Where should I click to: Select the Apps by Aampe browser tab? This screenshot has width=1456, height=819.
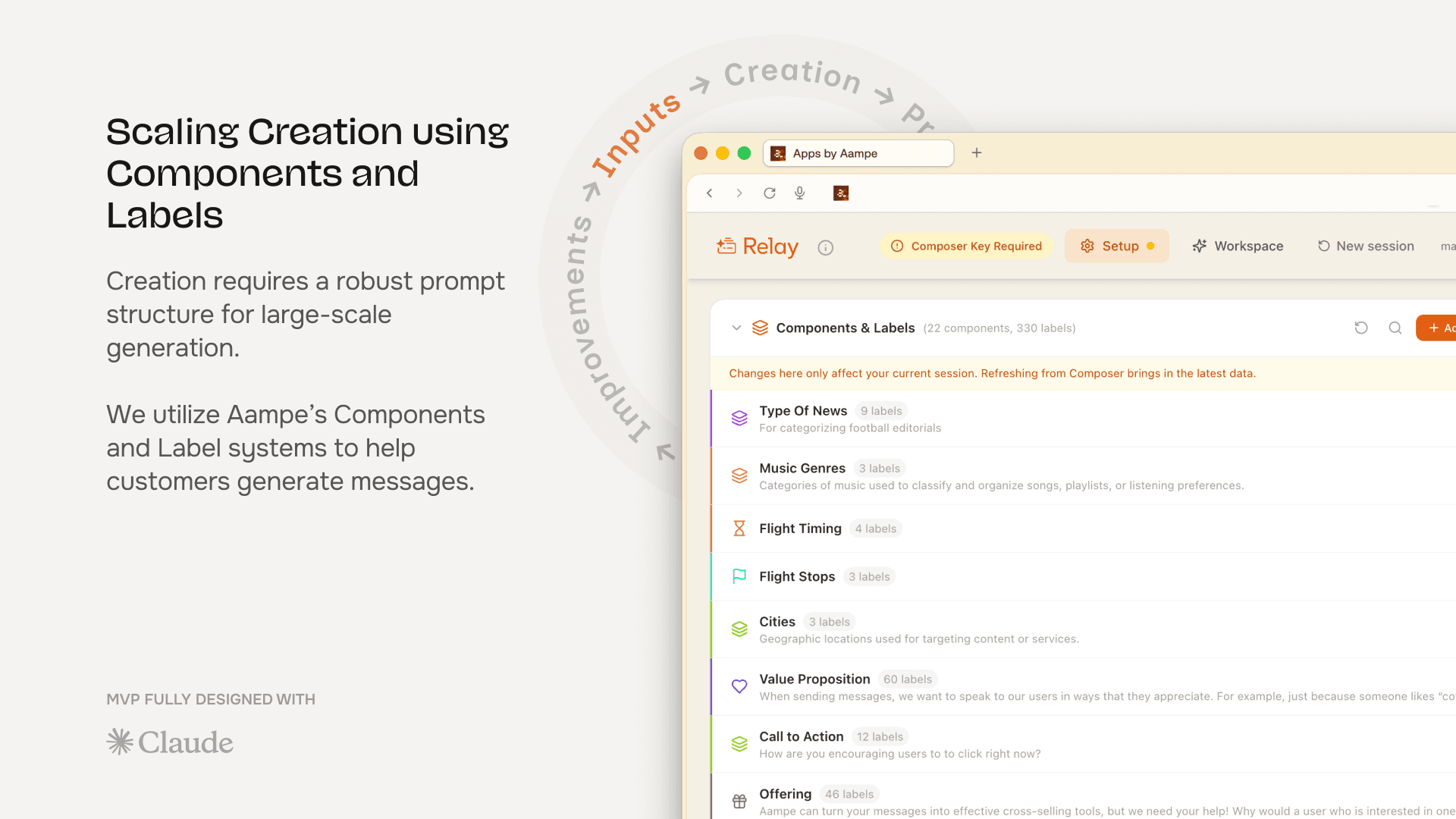(858, 153)
